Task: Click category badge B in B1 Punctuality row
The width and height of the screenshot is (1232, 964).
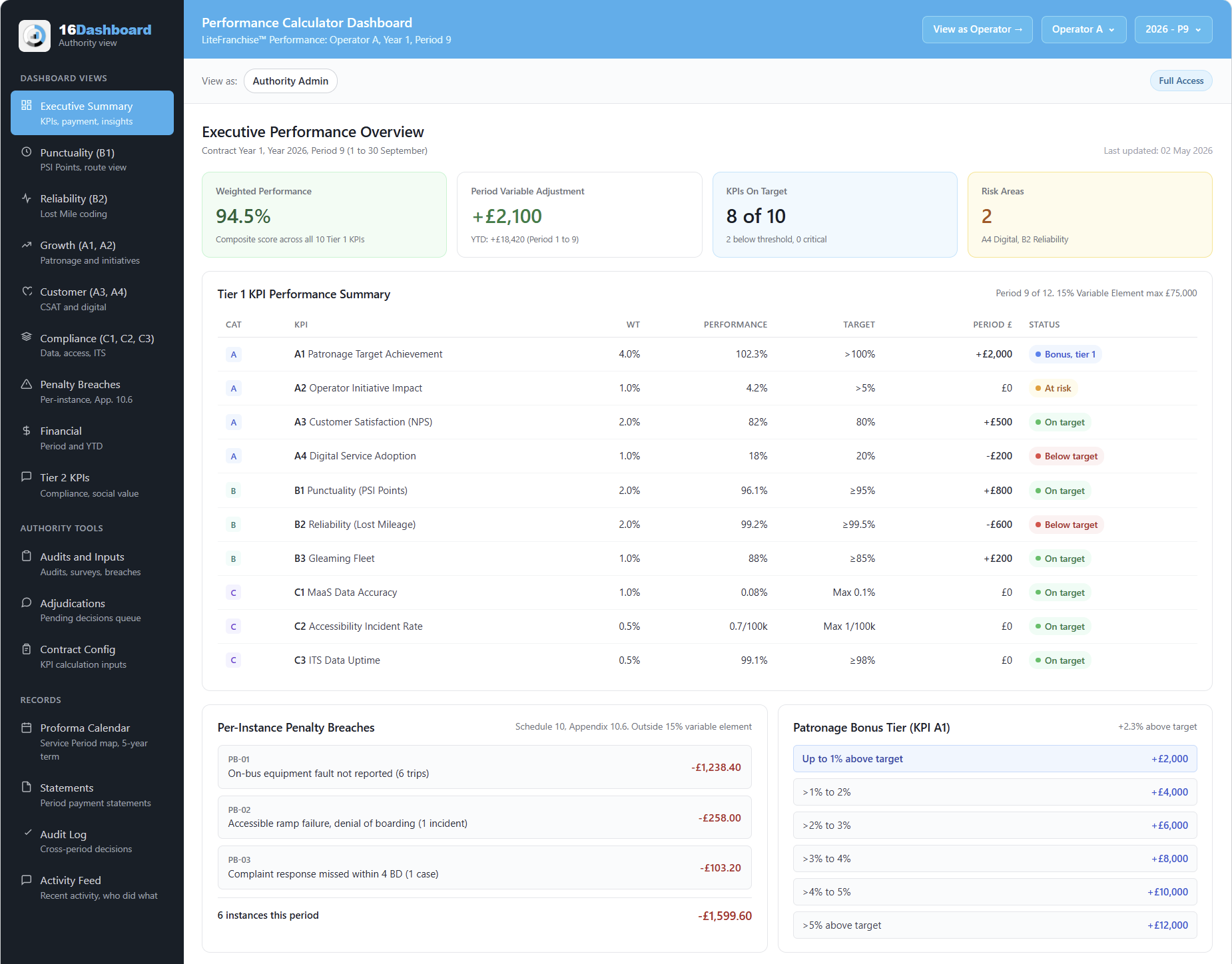Action: click(234, 491)
